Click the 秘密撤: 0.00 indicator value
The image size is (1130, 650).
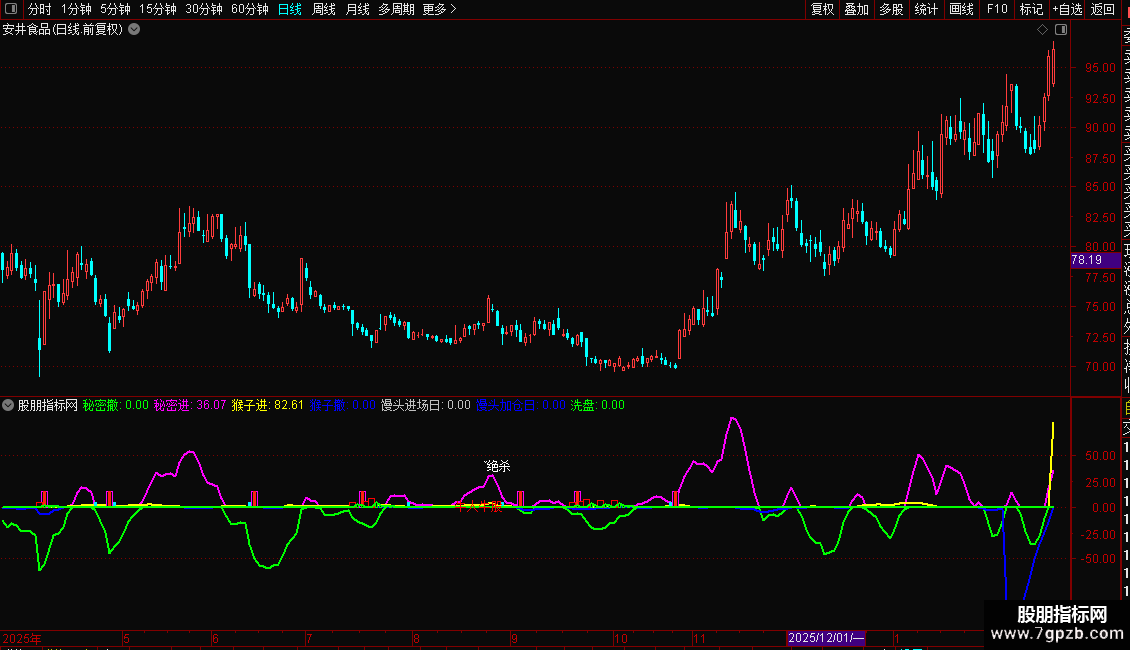coord(115,405)
